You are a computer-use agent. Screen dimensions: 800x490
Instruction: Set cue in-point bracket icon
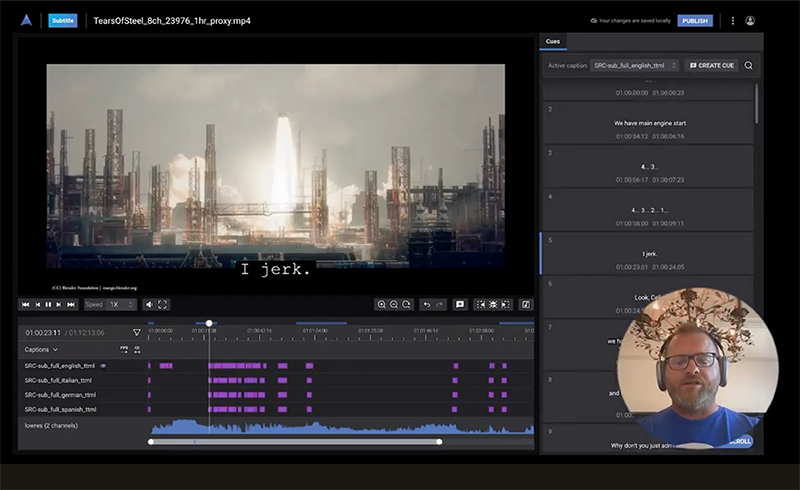[x=481, y=305]
